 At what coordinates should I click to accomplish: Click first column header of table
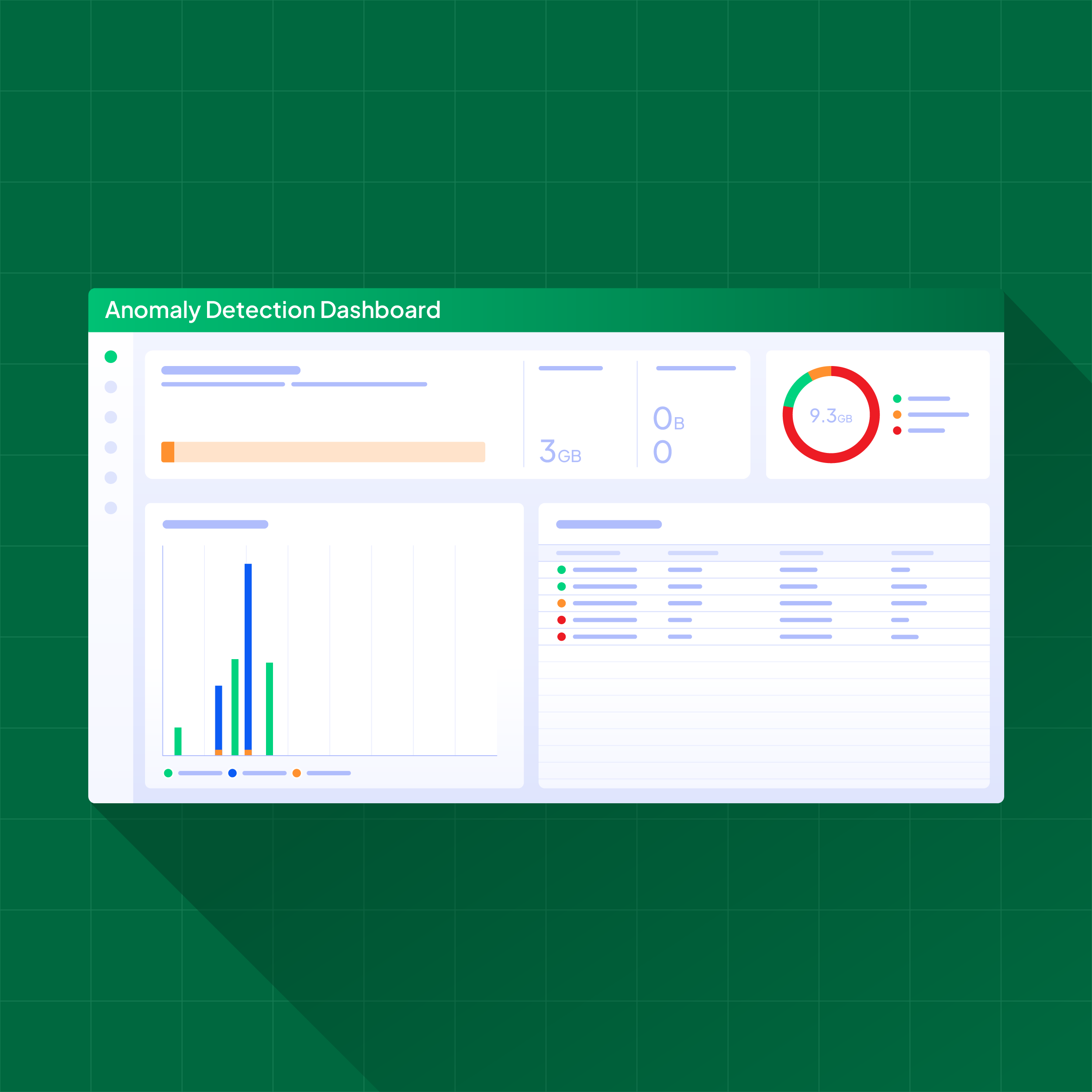(588, 553)
